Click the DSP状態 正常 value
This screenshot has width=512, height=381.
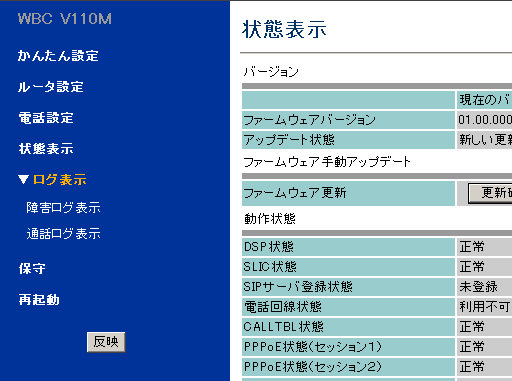pyautogui.click(x=472, y=247)
